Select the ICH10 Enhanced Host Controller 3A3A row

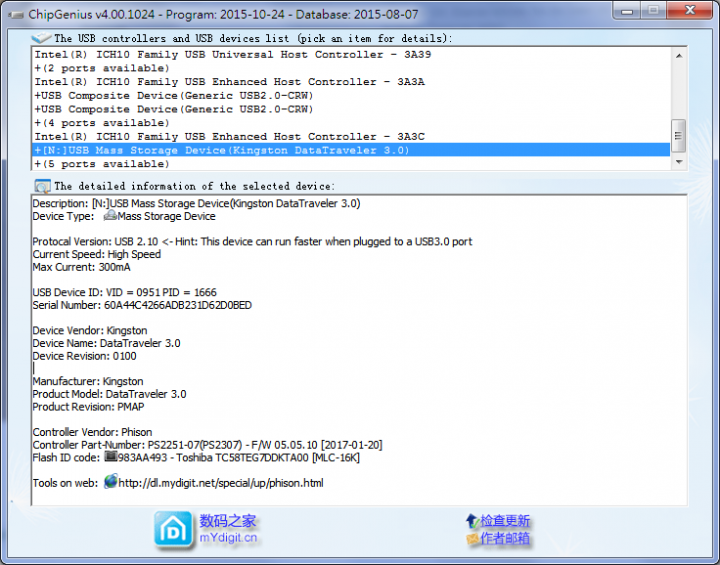tap(352, 82)
